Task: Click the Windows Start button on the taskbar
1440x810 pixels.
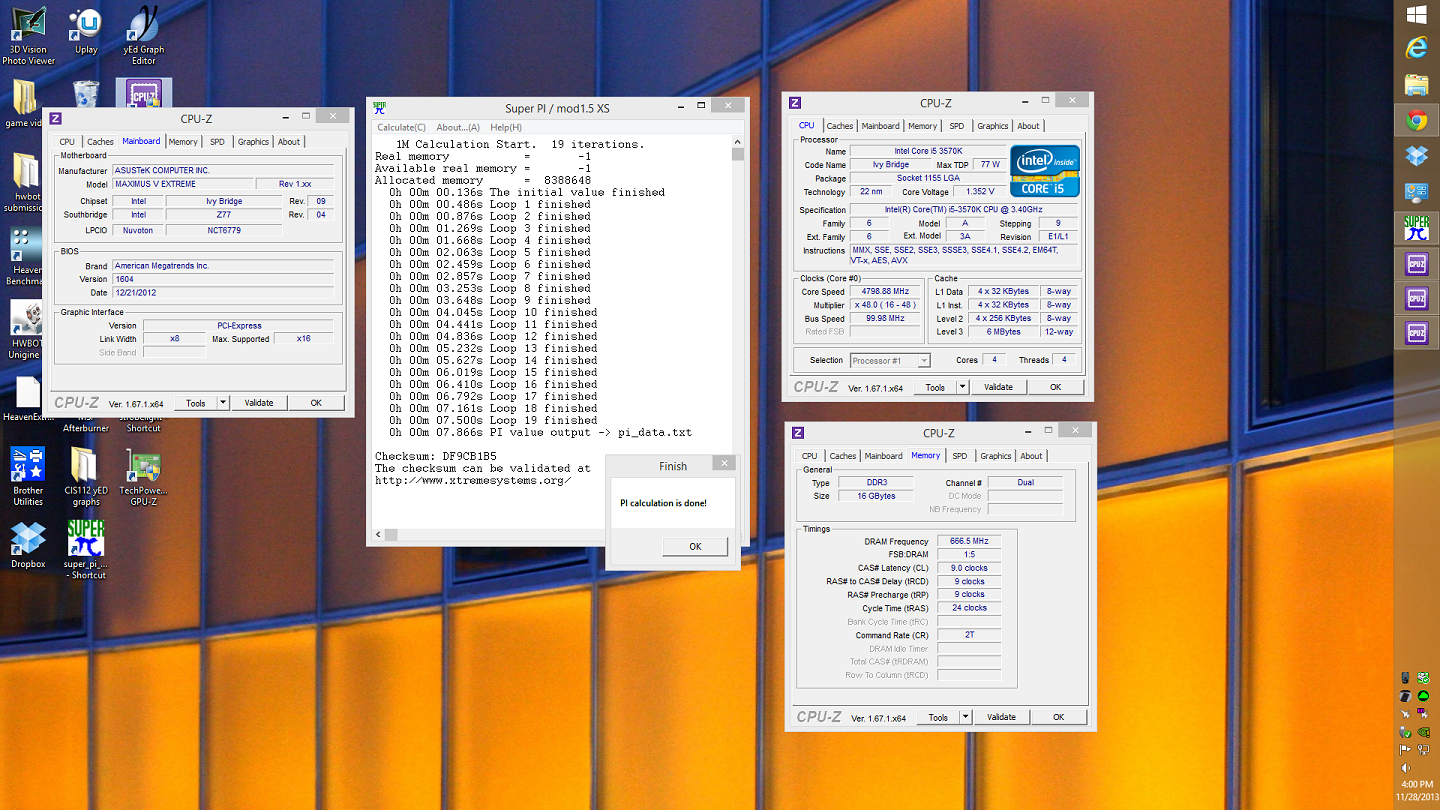Action: tap(1416, 15)
